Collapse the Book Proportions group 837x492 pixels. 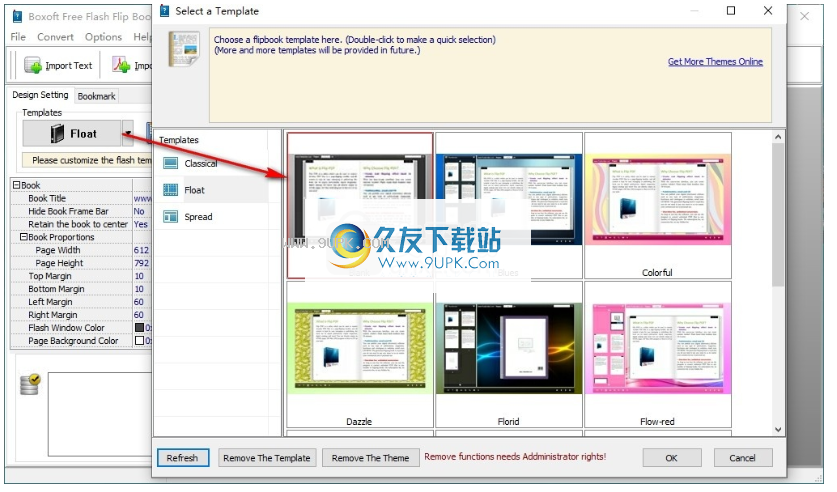pos(23,236)
